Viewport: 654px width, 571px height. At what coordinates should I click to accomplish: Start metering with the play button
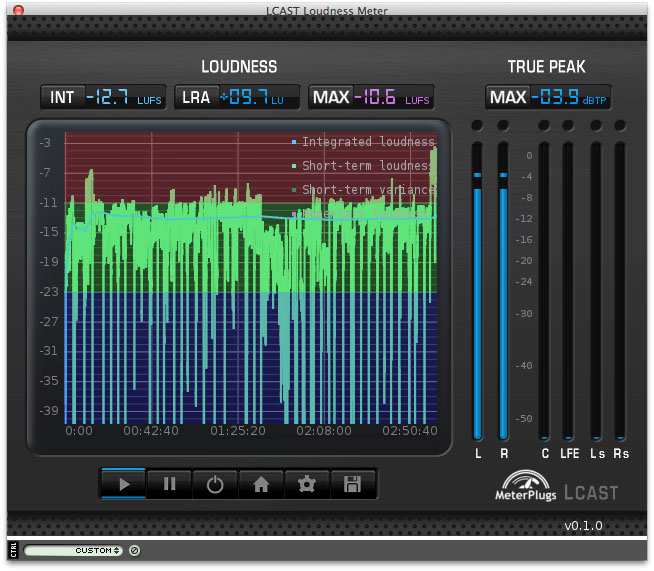click(123, 484)
